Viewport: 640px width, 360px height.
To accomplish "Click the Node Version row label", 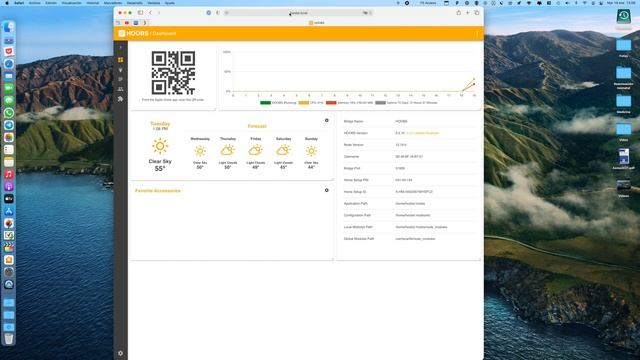I will [x=353, y=145].
